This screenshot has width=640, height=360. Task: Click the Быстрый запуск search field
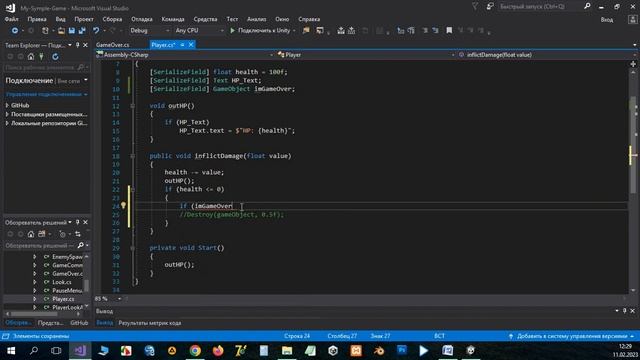tap(540, 7)
